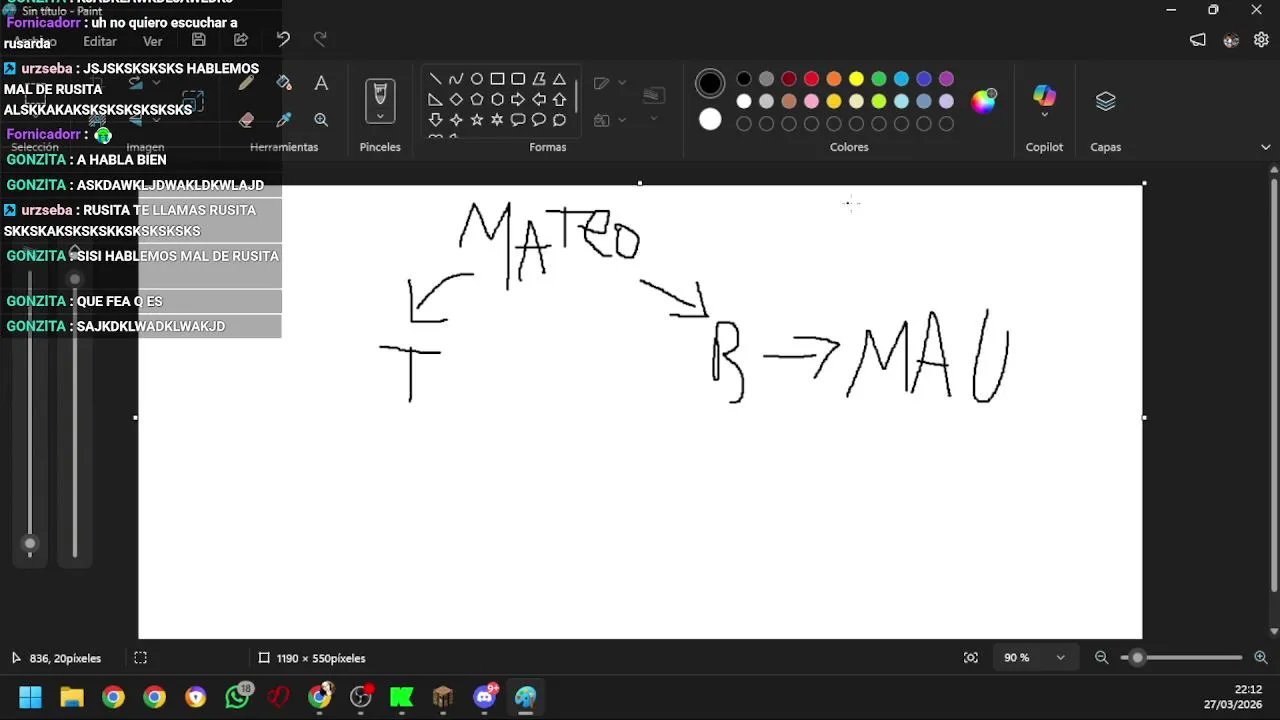Collapse the ribbon with the chevron

coord(1265,147)
